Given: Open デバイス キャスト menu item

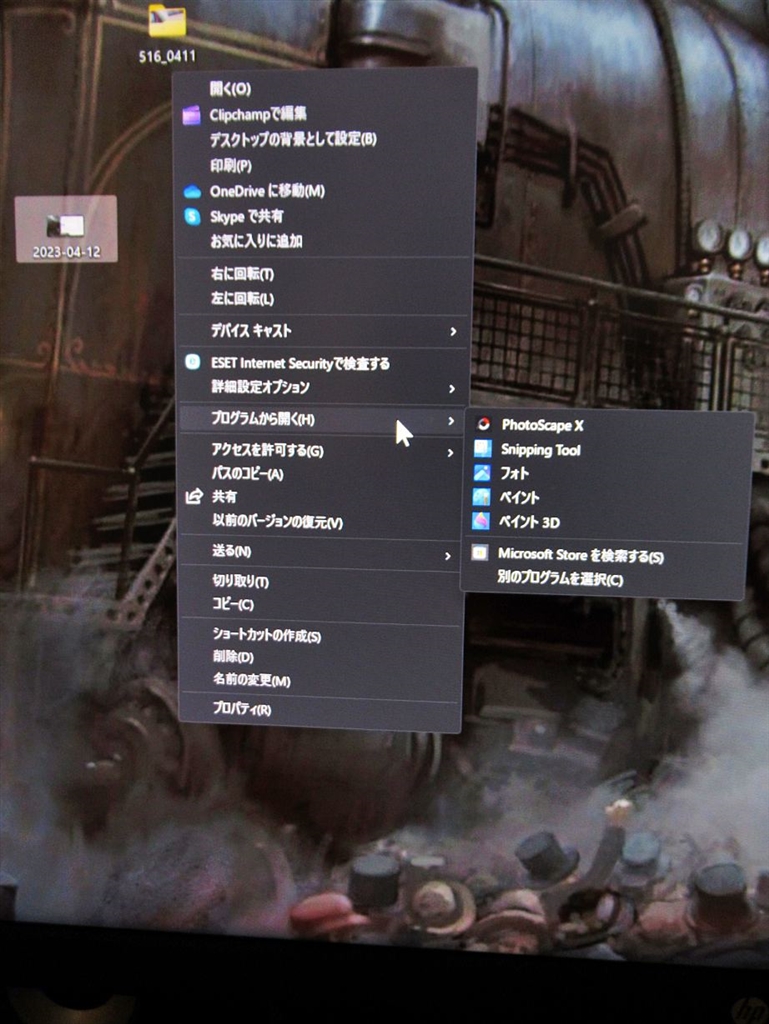Looking at the screenshot, I should pyautogui.click(x=251, y=330).
